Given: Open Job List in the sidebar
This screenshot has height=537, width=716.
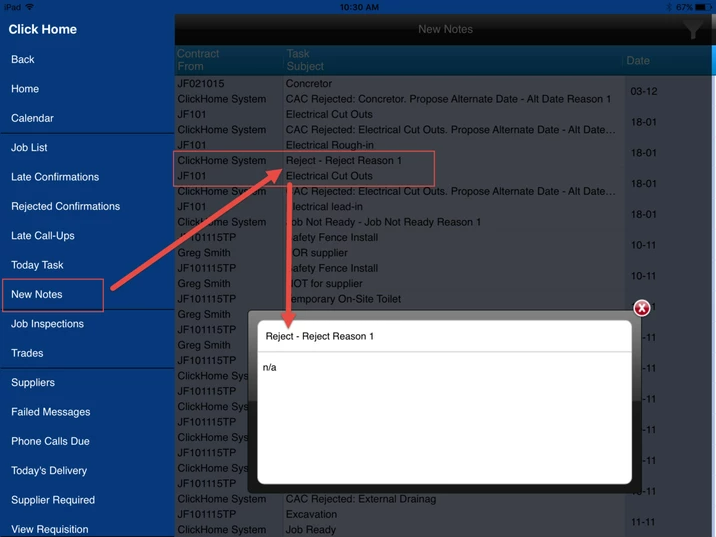Looking at the screenshot, I should coord(29,147).
